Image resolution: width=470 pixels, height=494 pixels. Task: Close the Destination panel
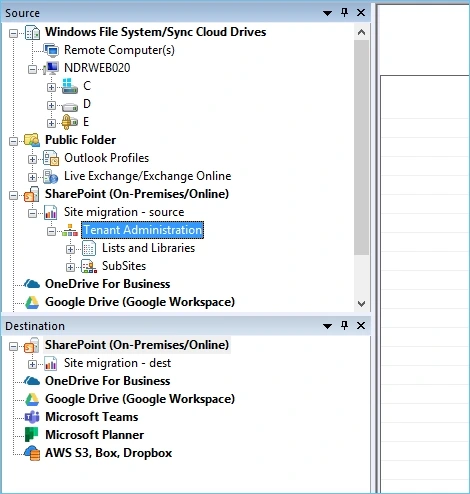(361, 326)
